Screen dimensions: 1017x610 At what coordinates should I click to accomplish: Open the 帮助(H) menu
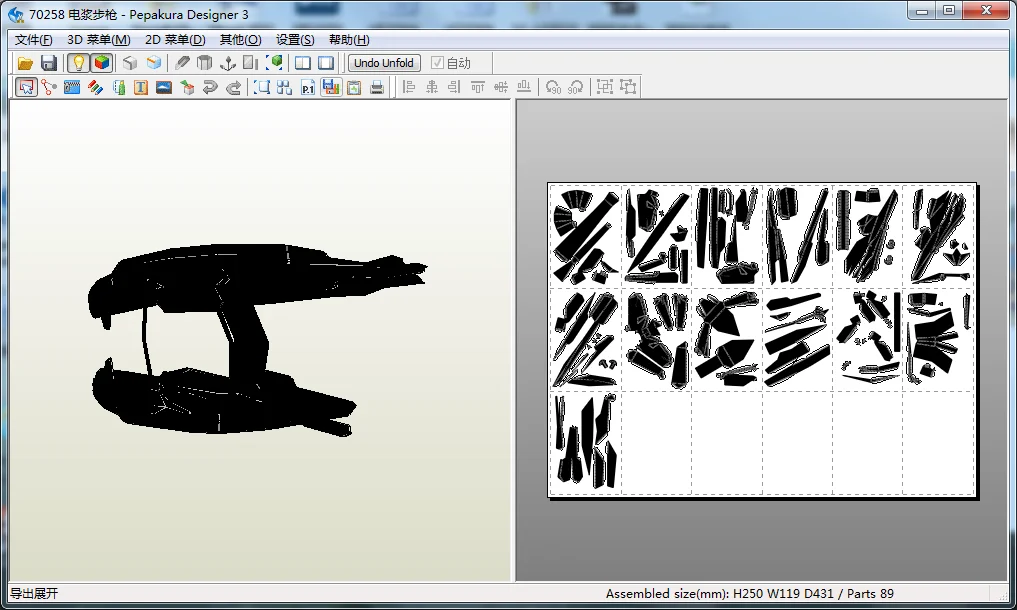pos(349,40)
